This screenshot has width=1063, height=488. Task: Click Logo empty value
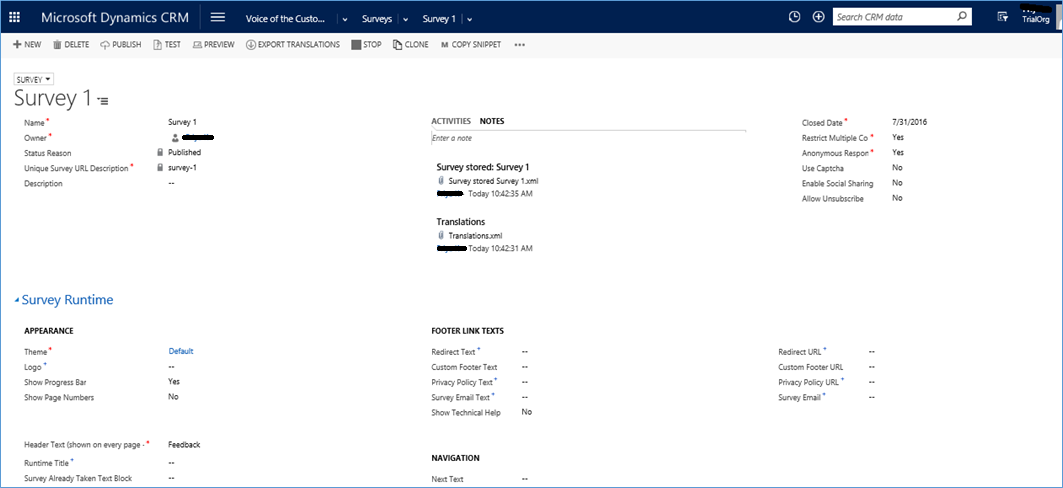click(x=172, y=367)
